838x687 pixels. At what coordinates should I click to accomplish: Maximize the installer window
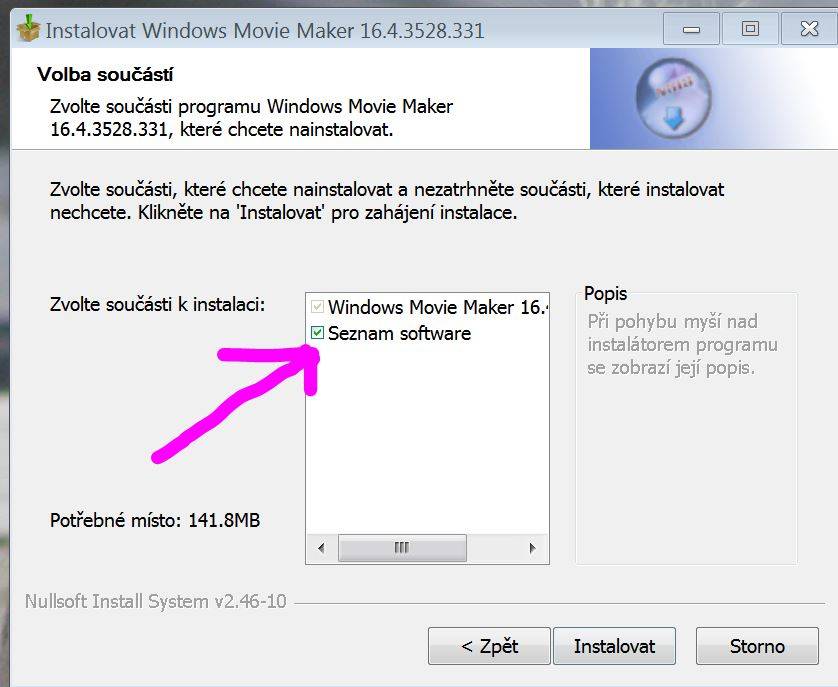pyautogui.click(x=750, y=29)
